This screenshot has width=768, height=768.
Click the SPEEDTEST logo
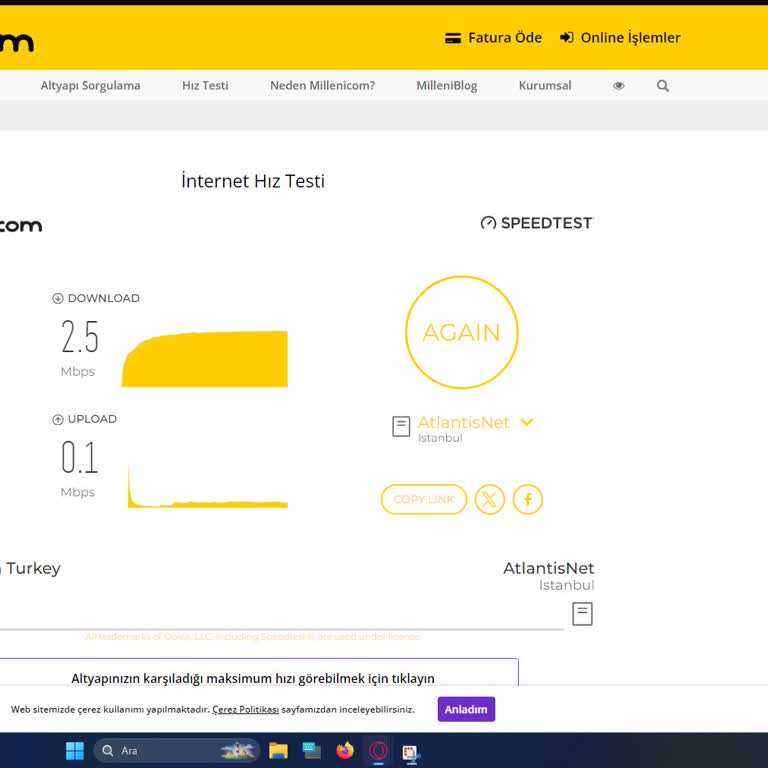[537, 223]
